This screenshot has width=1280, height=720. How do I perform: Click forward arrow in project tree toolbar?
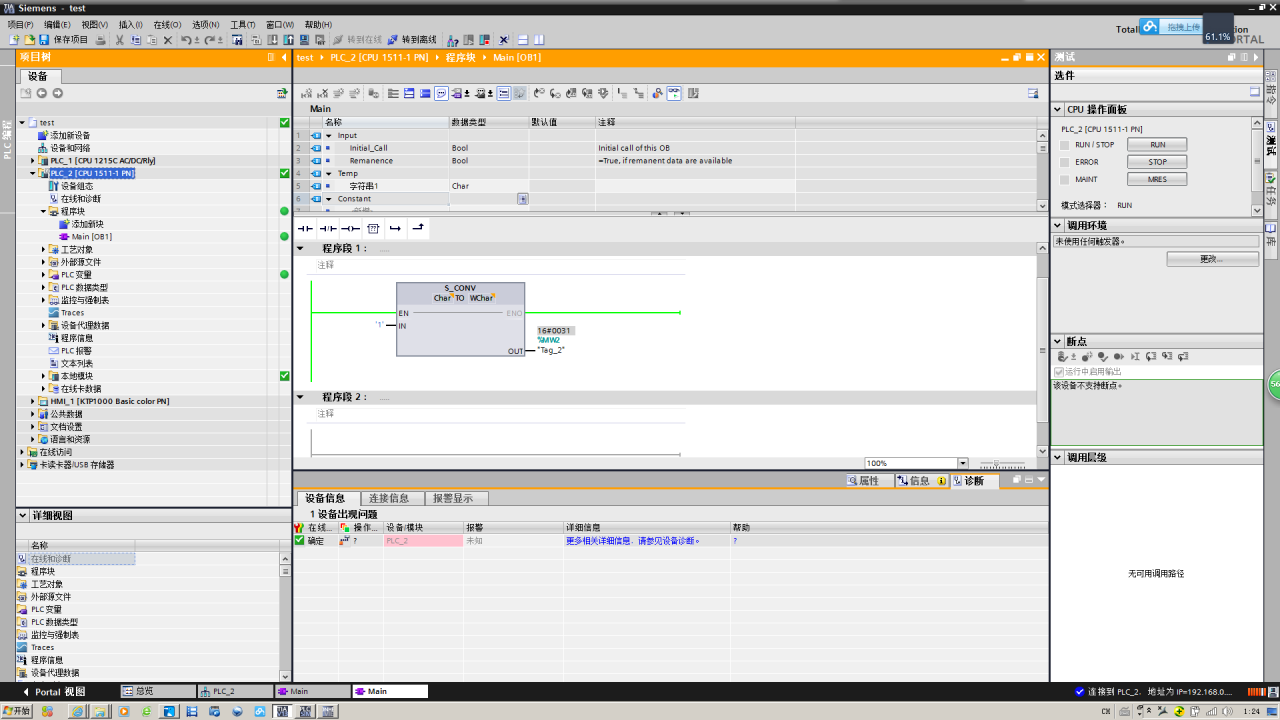(58, 93)
